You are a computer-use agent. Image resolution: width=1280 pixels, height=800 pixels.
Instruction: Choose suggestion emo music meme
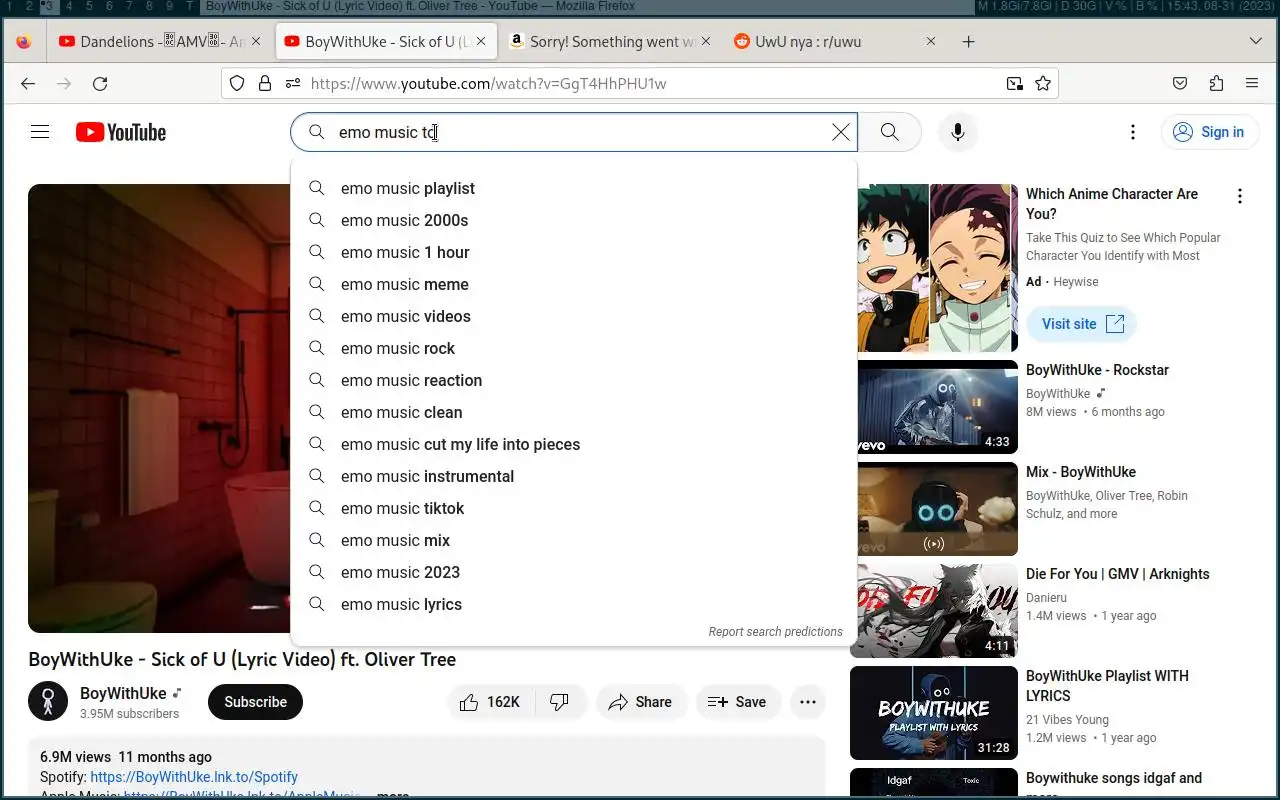[x=574, y=284]
